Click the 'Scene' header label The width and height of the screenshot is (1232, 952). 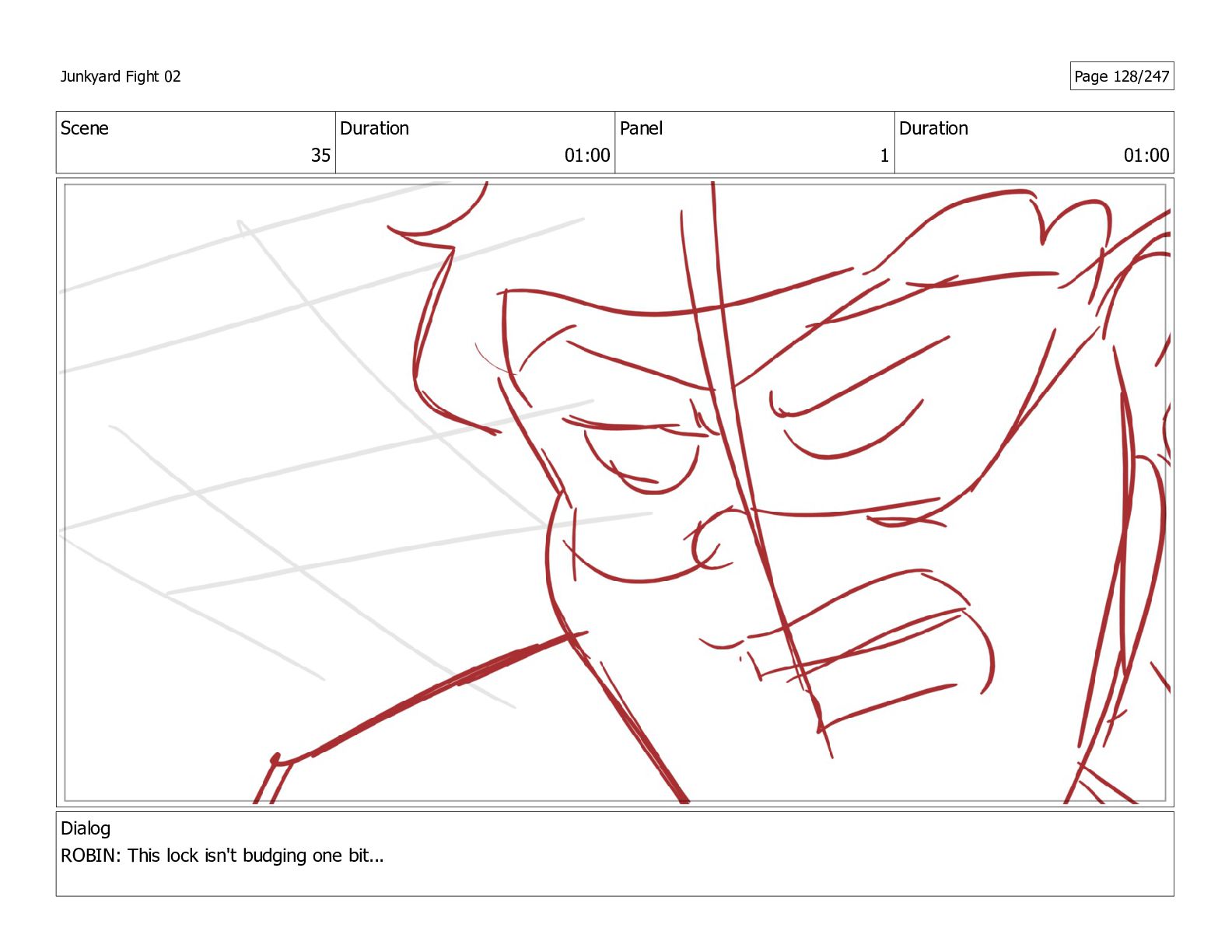click(85, 128)
